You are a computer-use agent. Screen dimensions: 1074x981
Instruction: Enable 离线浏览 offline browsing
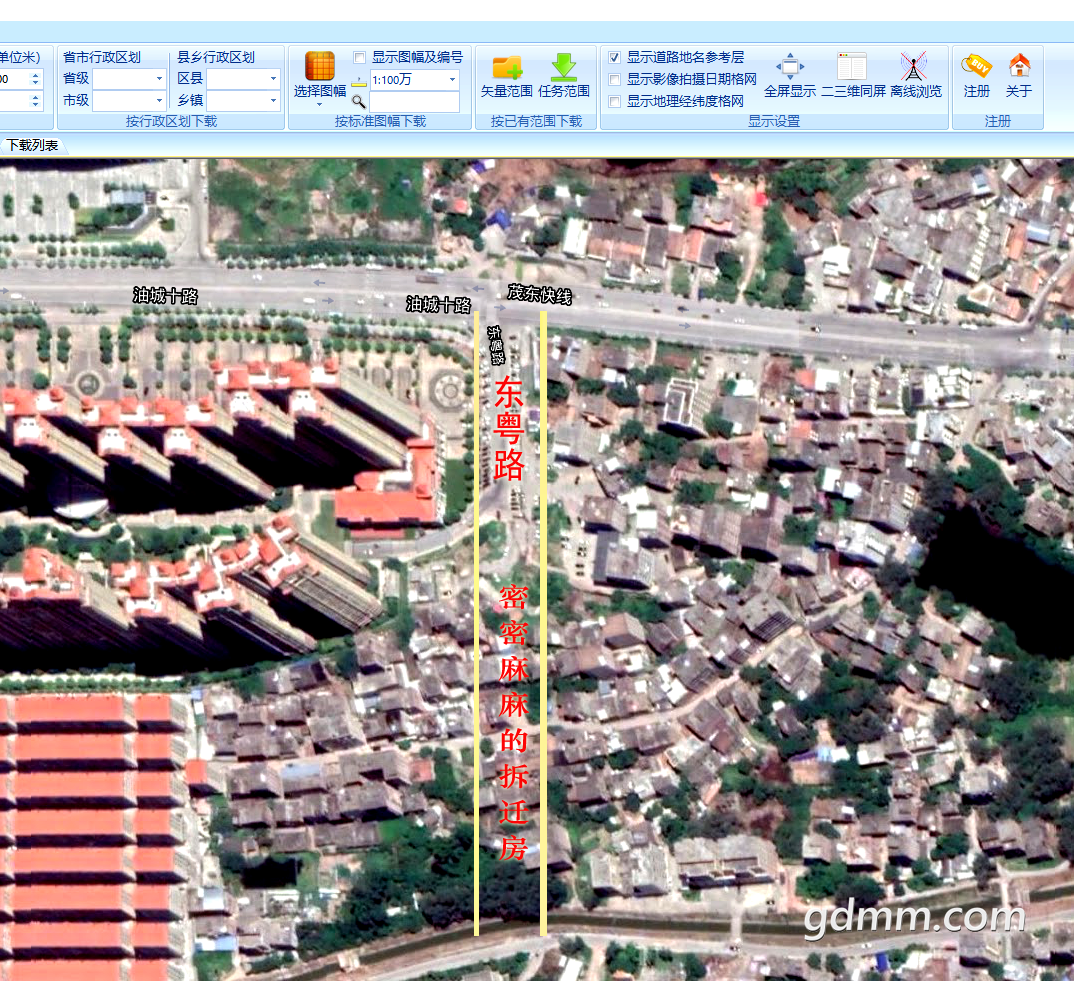tap(914, 68)
